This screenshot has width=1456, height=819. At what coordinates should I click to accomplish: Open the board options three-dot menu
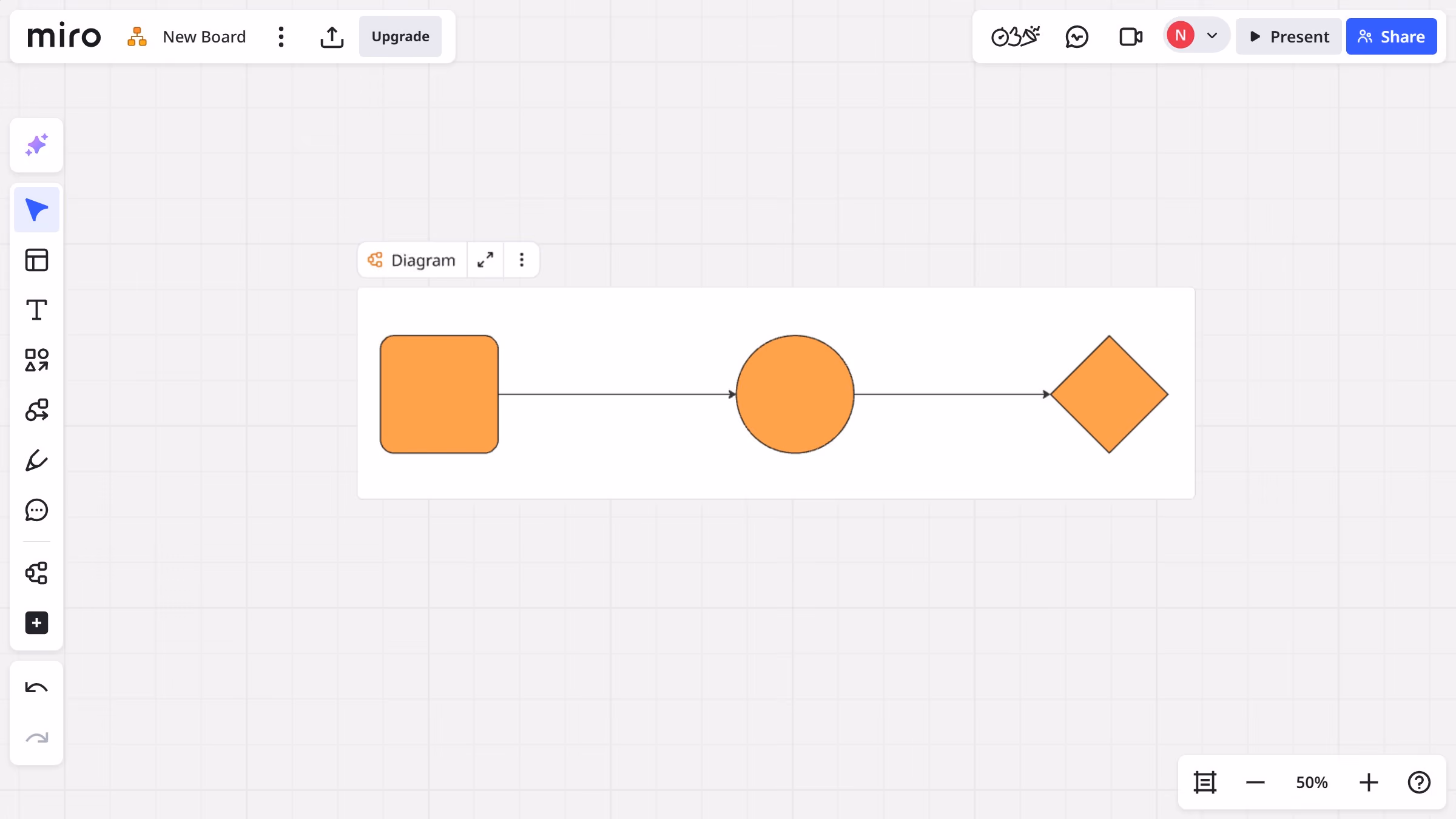click(280, 36)
